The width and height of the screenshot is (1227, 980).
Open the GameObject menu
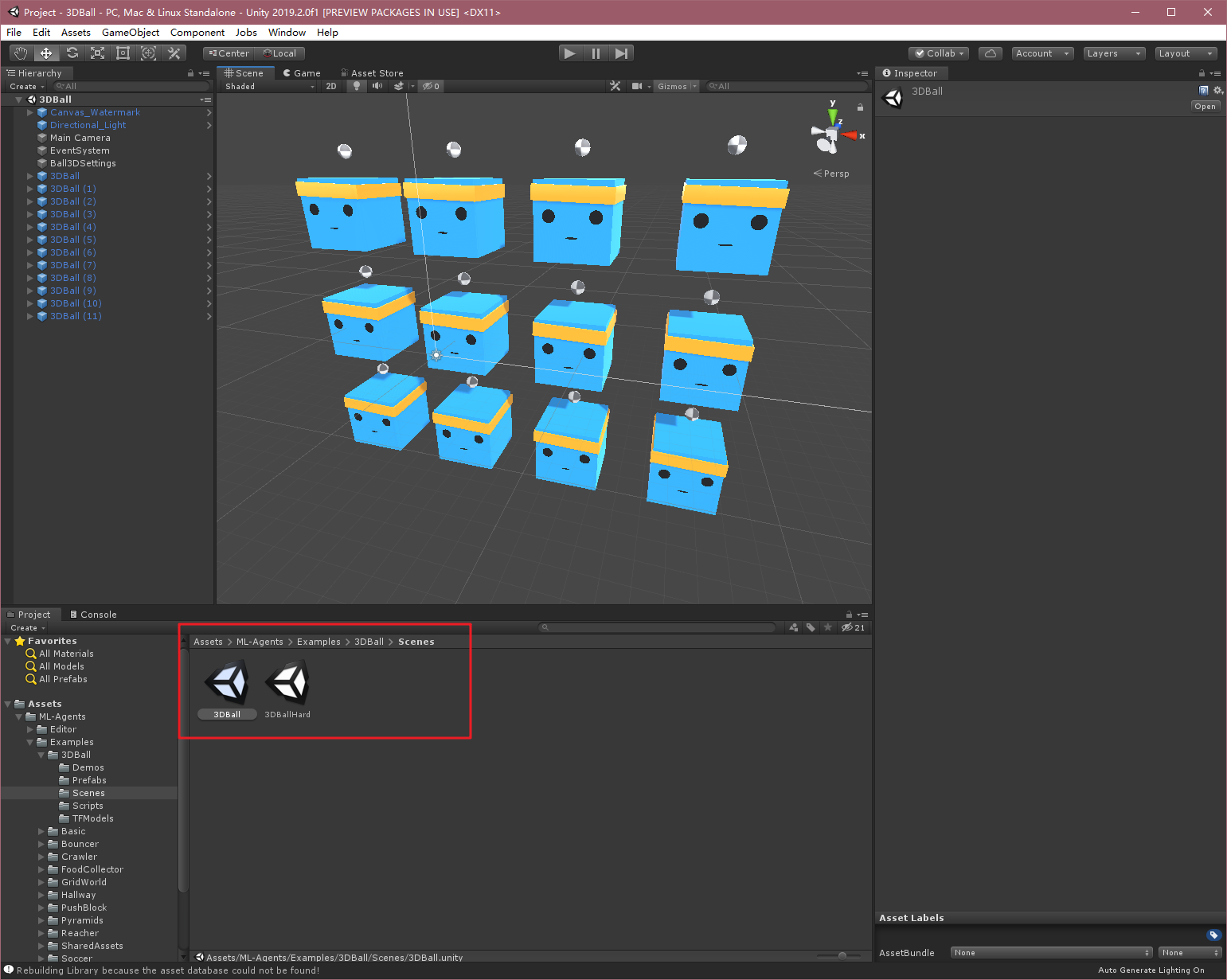[x=131, y=33]
